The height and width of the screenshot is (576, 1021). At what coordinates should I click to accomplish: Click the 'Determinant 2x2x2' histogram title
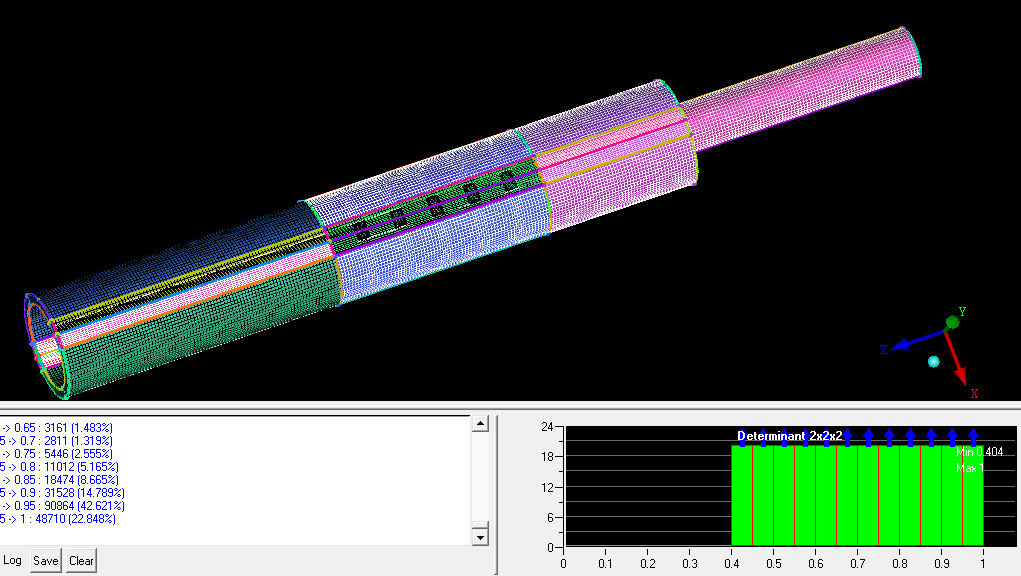(789, 436)
